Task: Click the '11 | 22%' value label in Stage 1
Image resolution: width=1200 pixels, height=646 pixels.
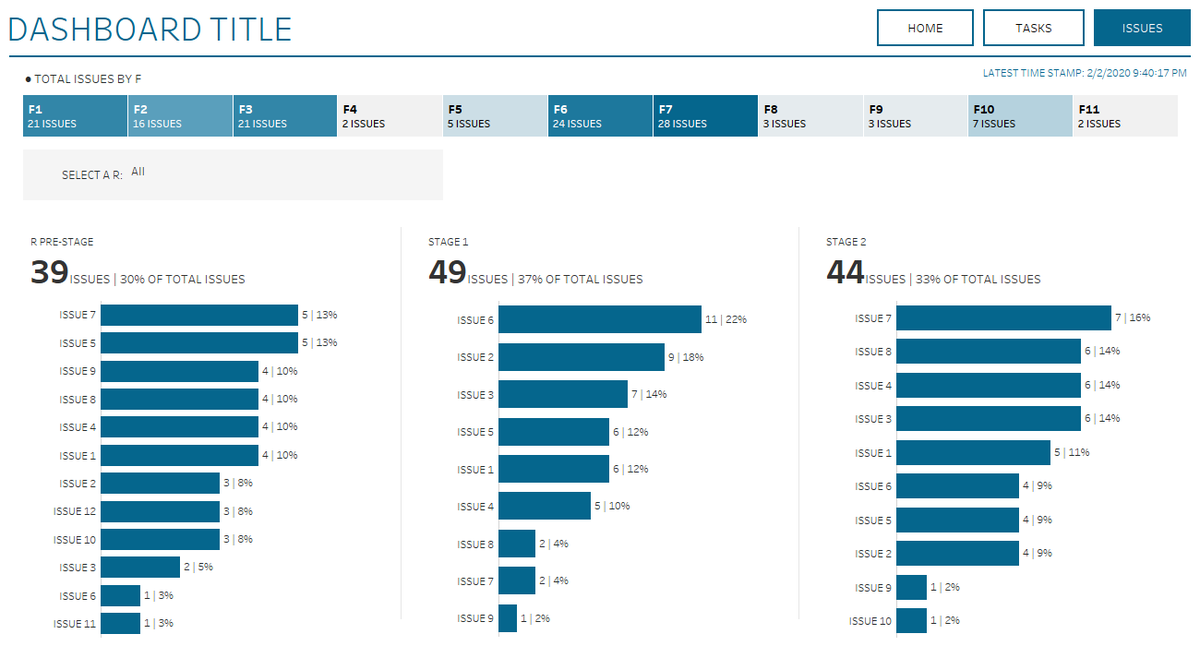Action: pyautogui.click(x=726, y=320)
